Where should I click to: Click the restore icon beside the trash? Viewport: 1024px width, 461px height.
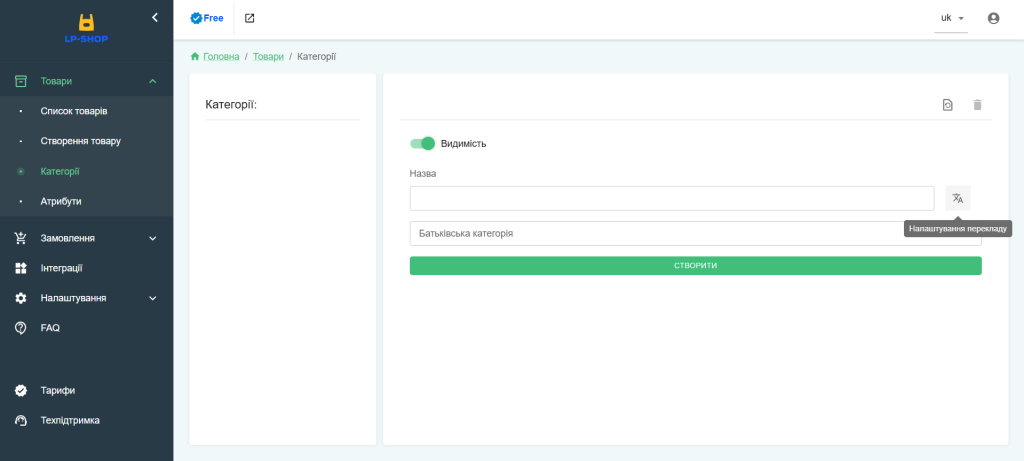tap(948, 104)
